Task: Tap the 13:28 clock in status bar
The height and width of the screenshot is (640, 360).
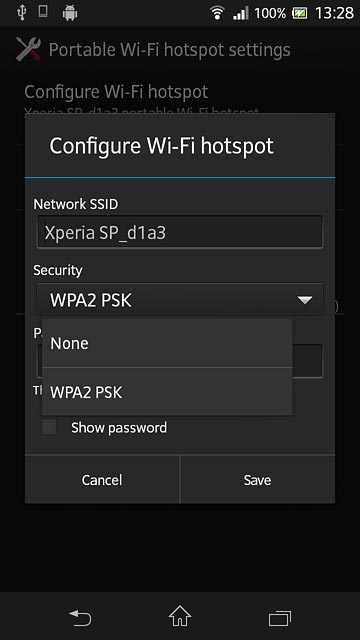Action: [x=334, y=13]
